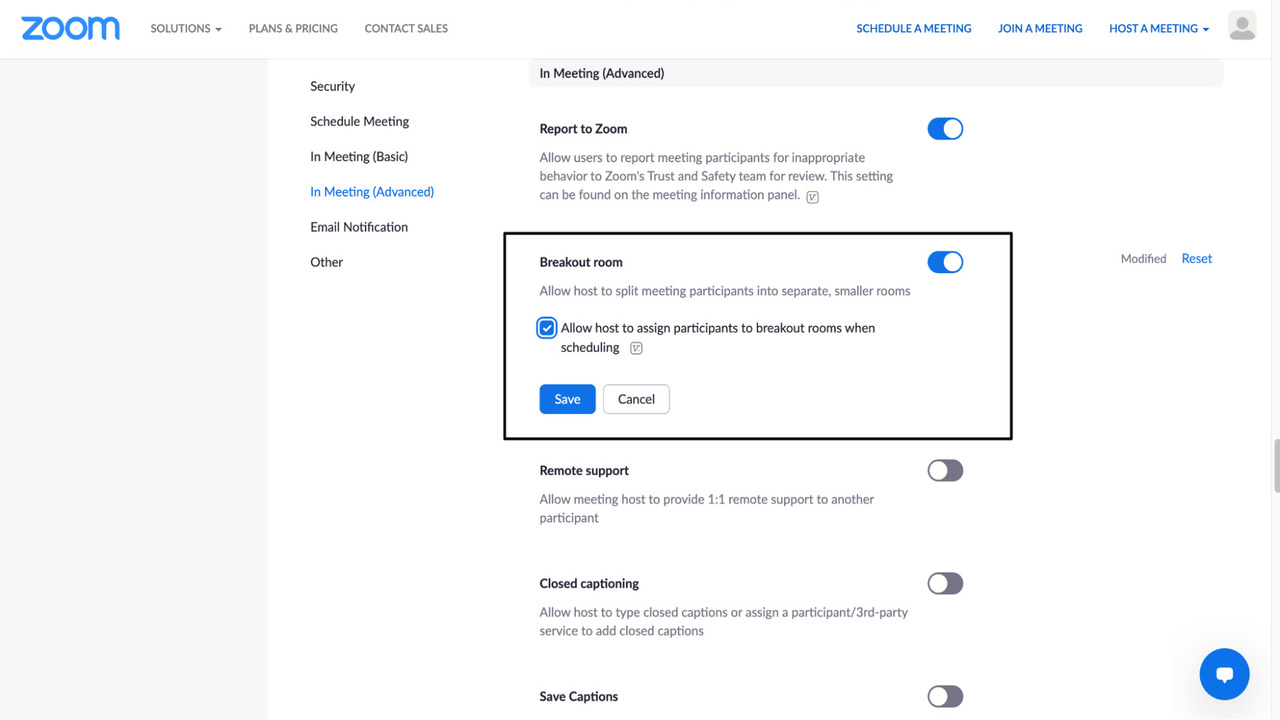Enable the Remote support toggle
Screen dimensions: 1280x720
[945, 471]
